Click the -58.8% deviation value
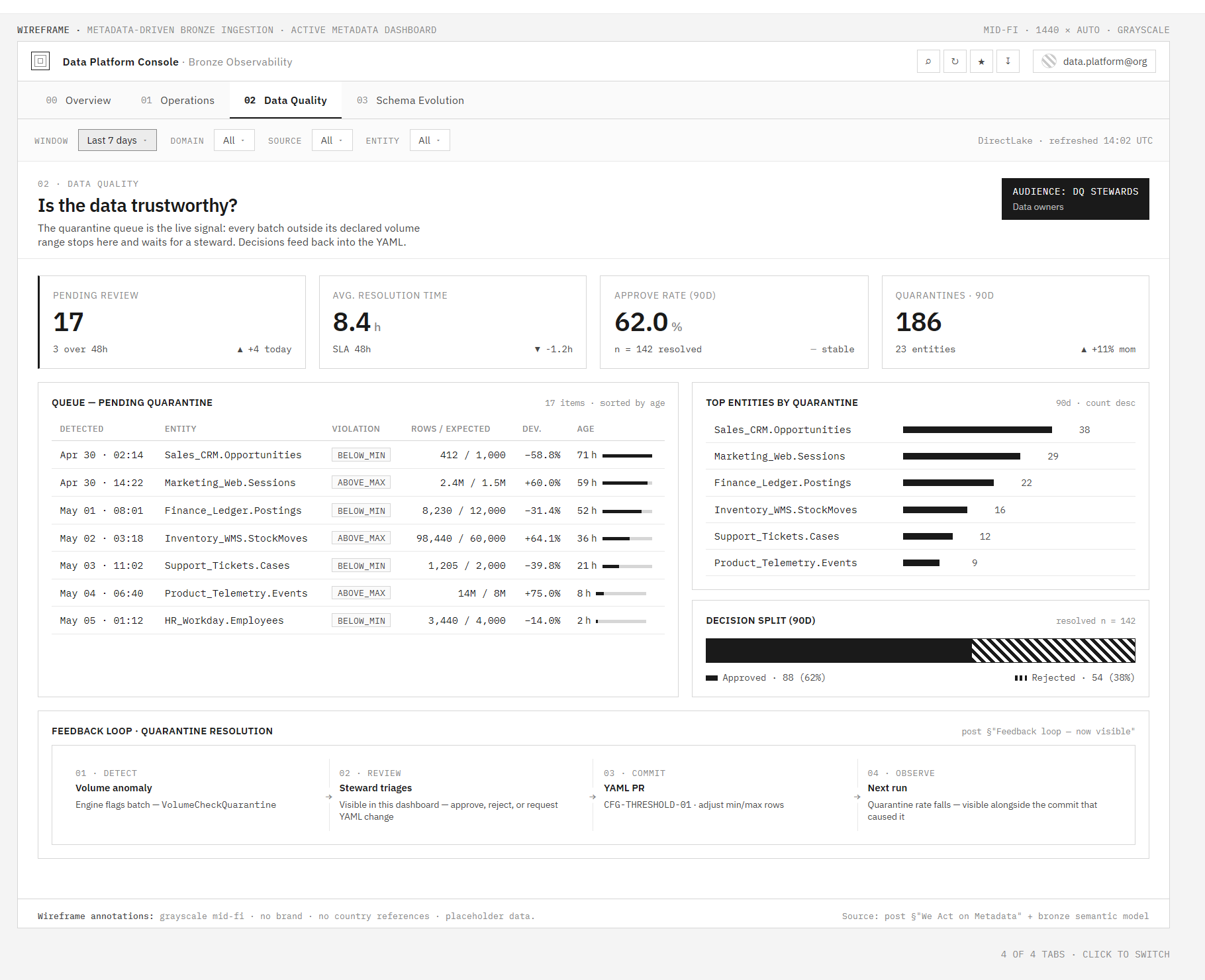Screen dimensions: 1205x980 pyautogui.click(x=542, y=455)
